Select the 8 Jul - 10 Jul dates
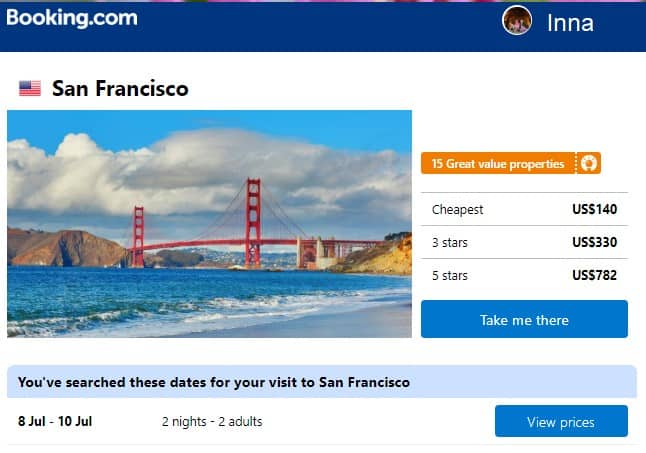Image resolution: width=646 pixels, height=453 pixels. click(55, 422)
